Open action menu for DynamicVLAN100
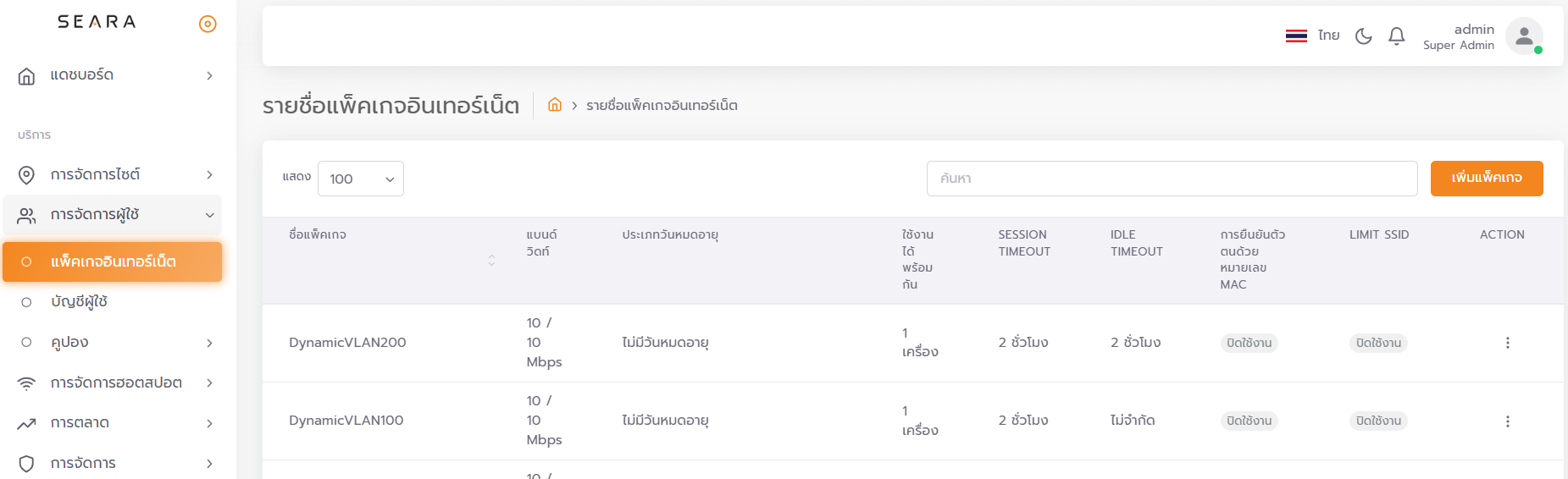Image resolution: width=1568 pixels, height=479 pixels. point(1507,421)
